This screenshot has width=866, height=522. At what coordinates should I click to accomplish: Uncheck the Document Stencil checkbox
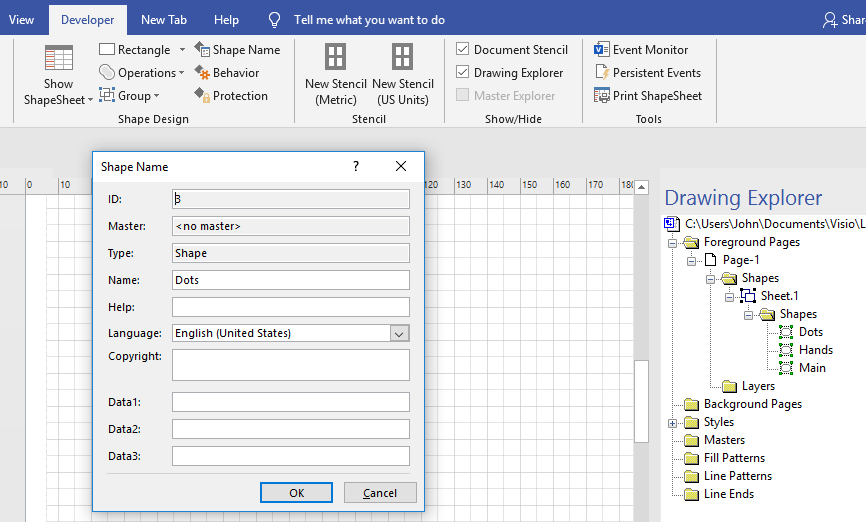(x=463, y=50)
